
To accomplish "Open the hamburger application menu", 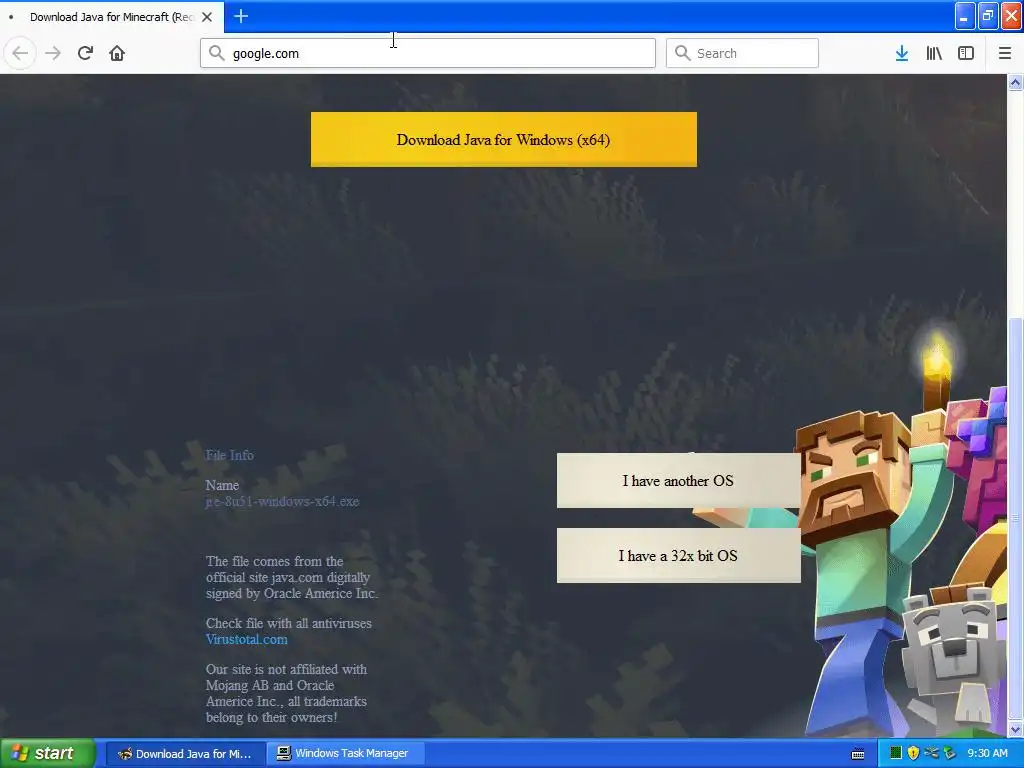I will pyautogui.click(x=1005, y=53).
